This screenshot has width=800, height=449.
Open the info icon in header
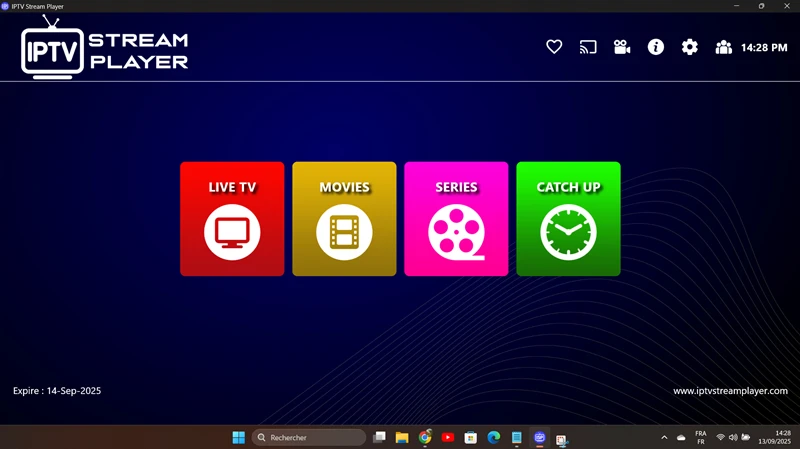(x=656, y=47)
